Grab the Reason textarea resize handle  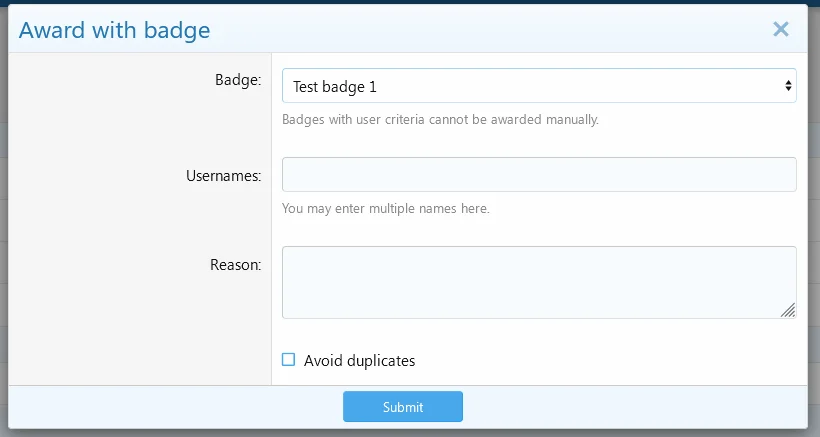point(788,311)
